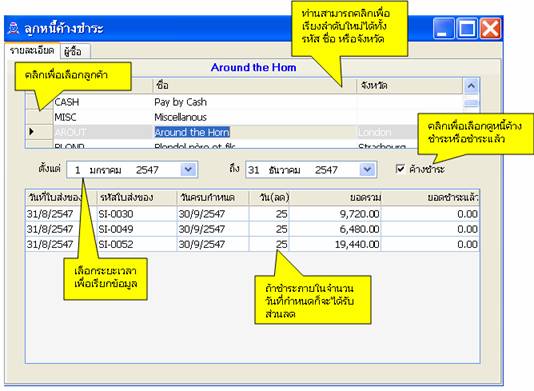534x391 pixels.
Task: Minimize the ลูกหนี้ค้างชำระ window
Action: coord(444,28)
